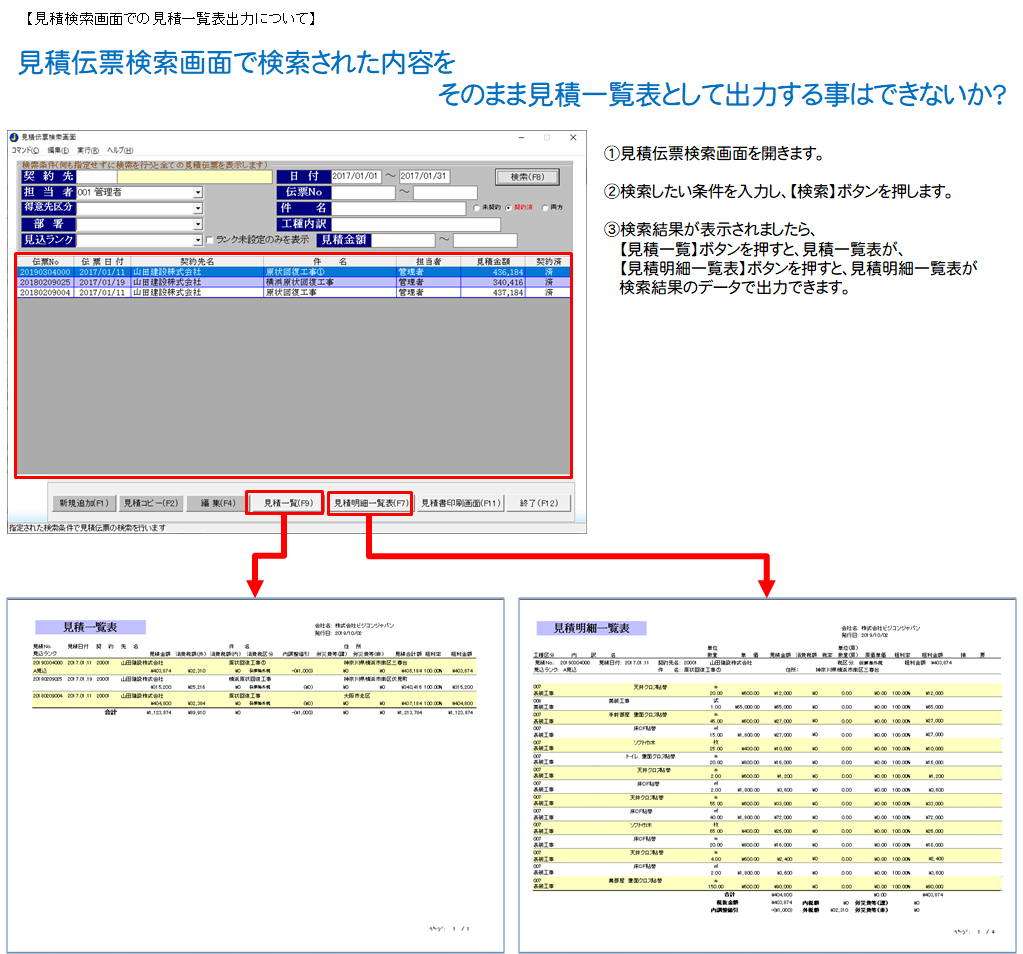The height and width of the screenshot is (954, 1023).
Task: Expand the 見込ランク dropdown
Action: [x=198, y=240]
